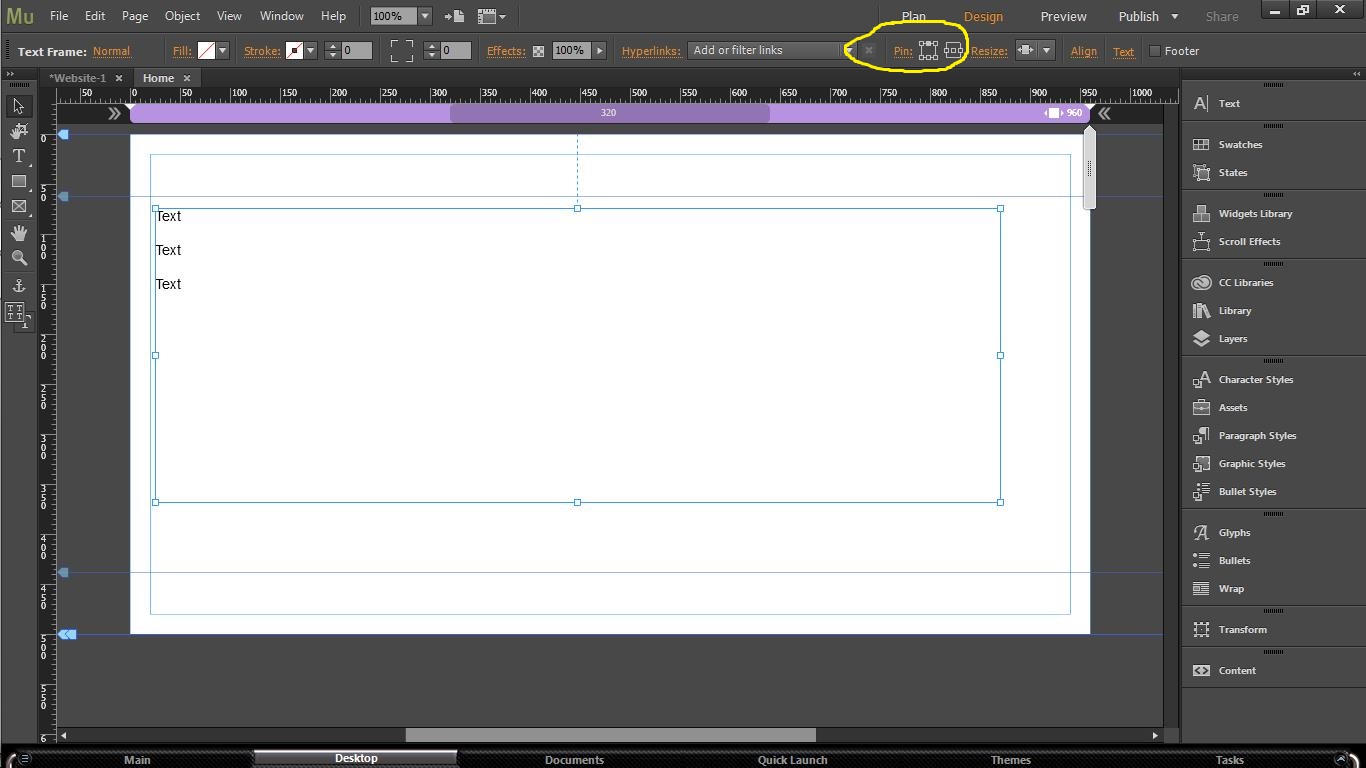Collapse the left tools panel chevrons
Image resolution: width=1366 pixels, height=768 pixels.
(x=9, y=74)
